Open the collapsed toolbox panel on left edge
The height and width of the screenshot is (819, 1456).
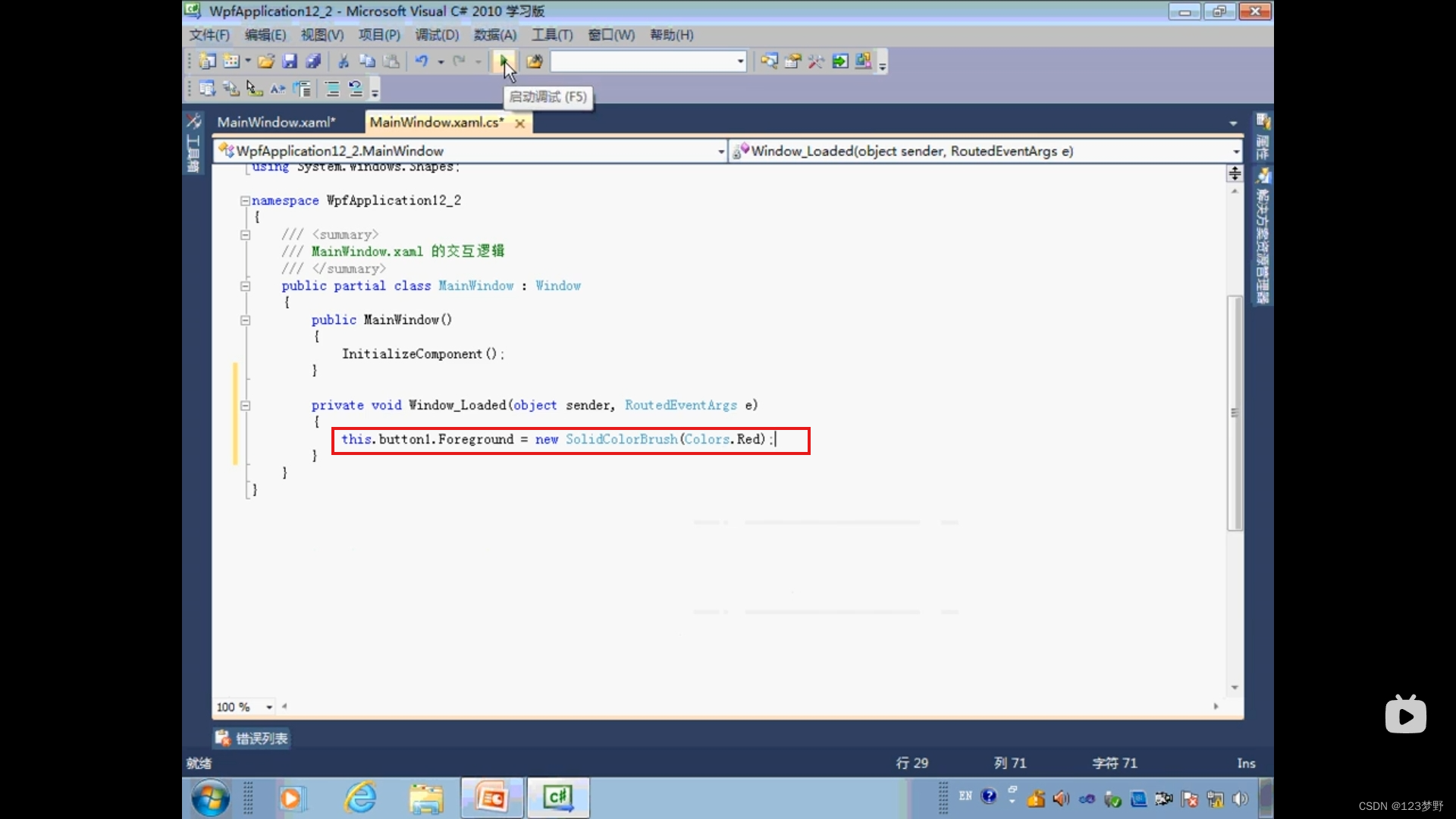[x=193, y=143]
